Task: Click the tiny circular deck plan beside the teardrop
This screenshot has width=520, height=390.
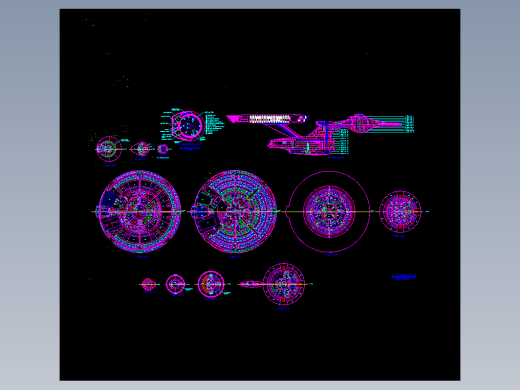Action: click(x=163, y=149)
